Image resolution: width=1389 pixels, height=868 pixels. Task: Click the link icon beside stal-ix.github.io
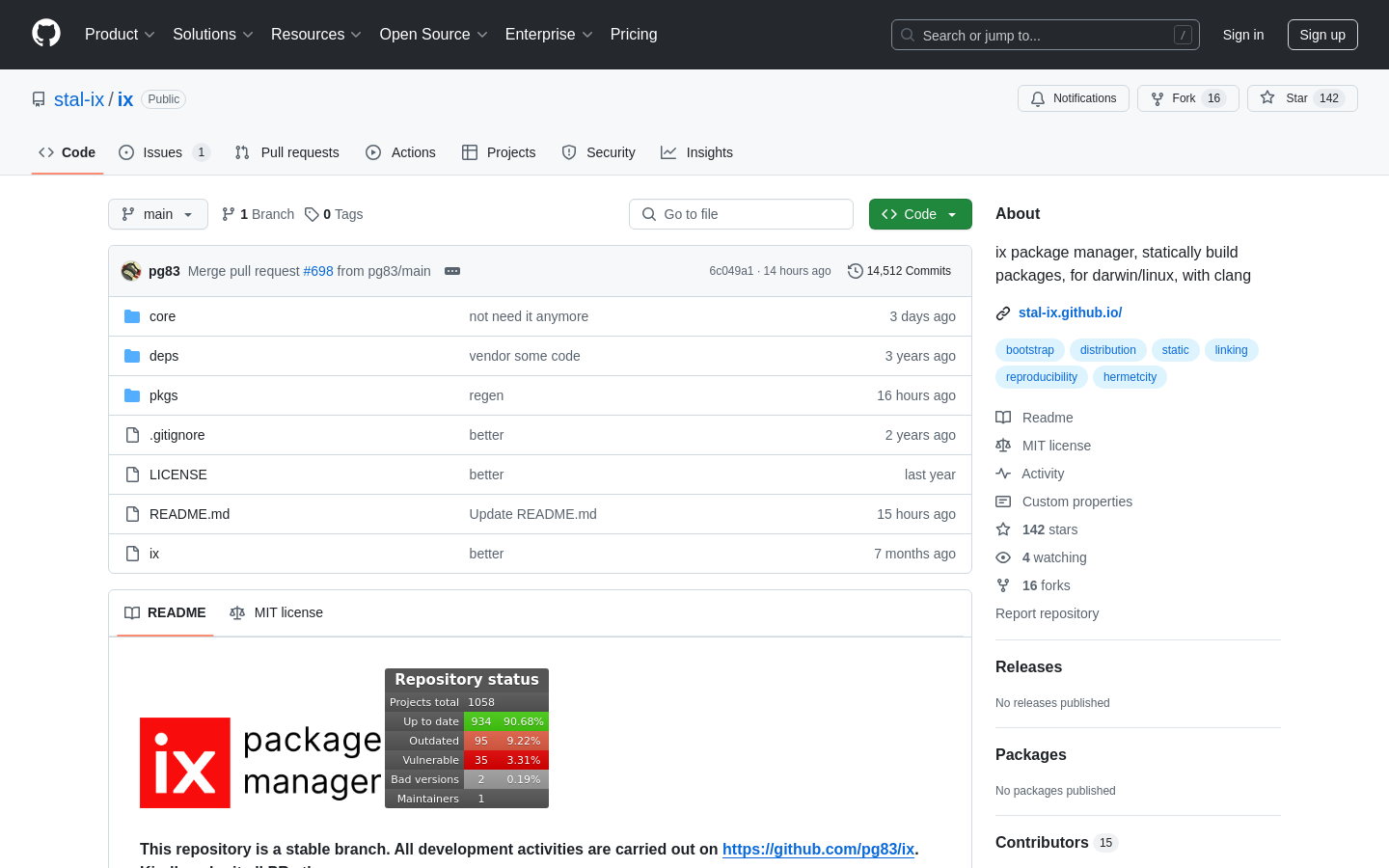click(x=1003, y=312)
